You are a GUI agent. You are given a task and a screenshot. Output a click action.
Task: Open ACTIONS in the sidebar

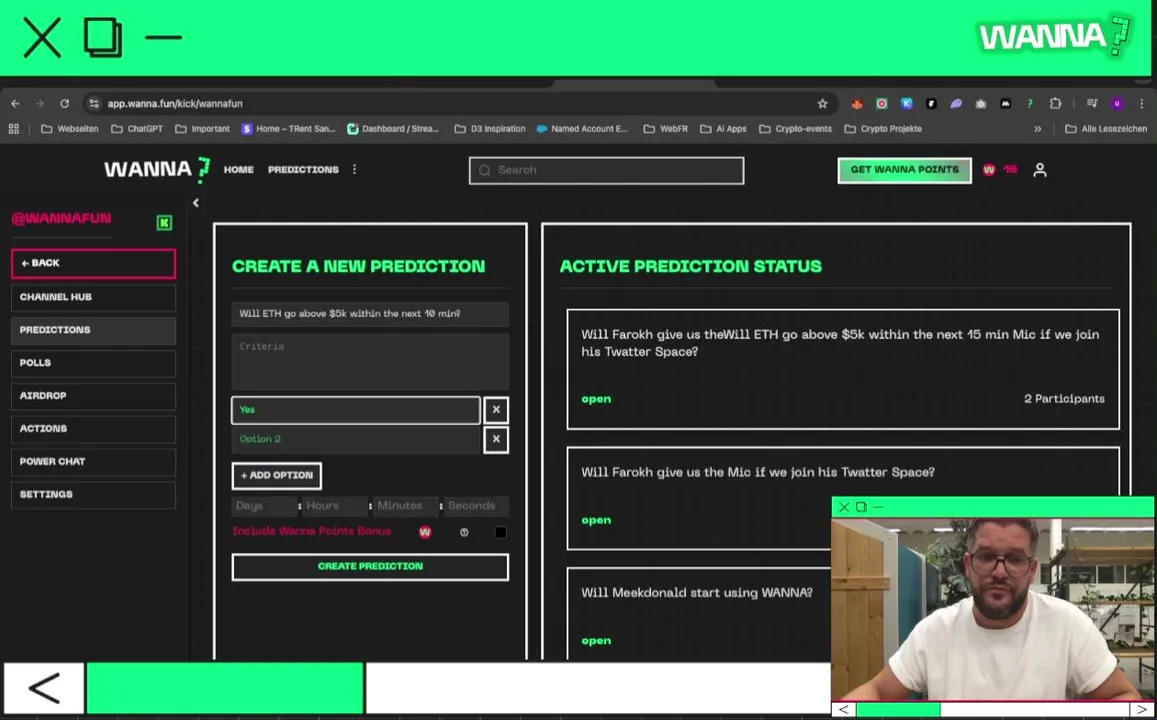click(94, 429)
